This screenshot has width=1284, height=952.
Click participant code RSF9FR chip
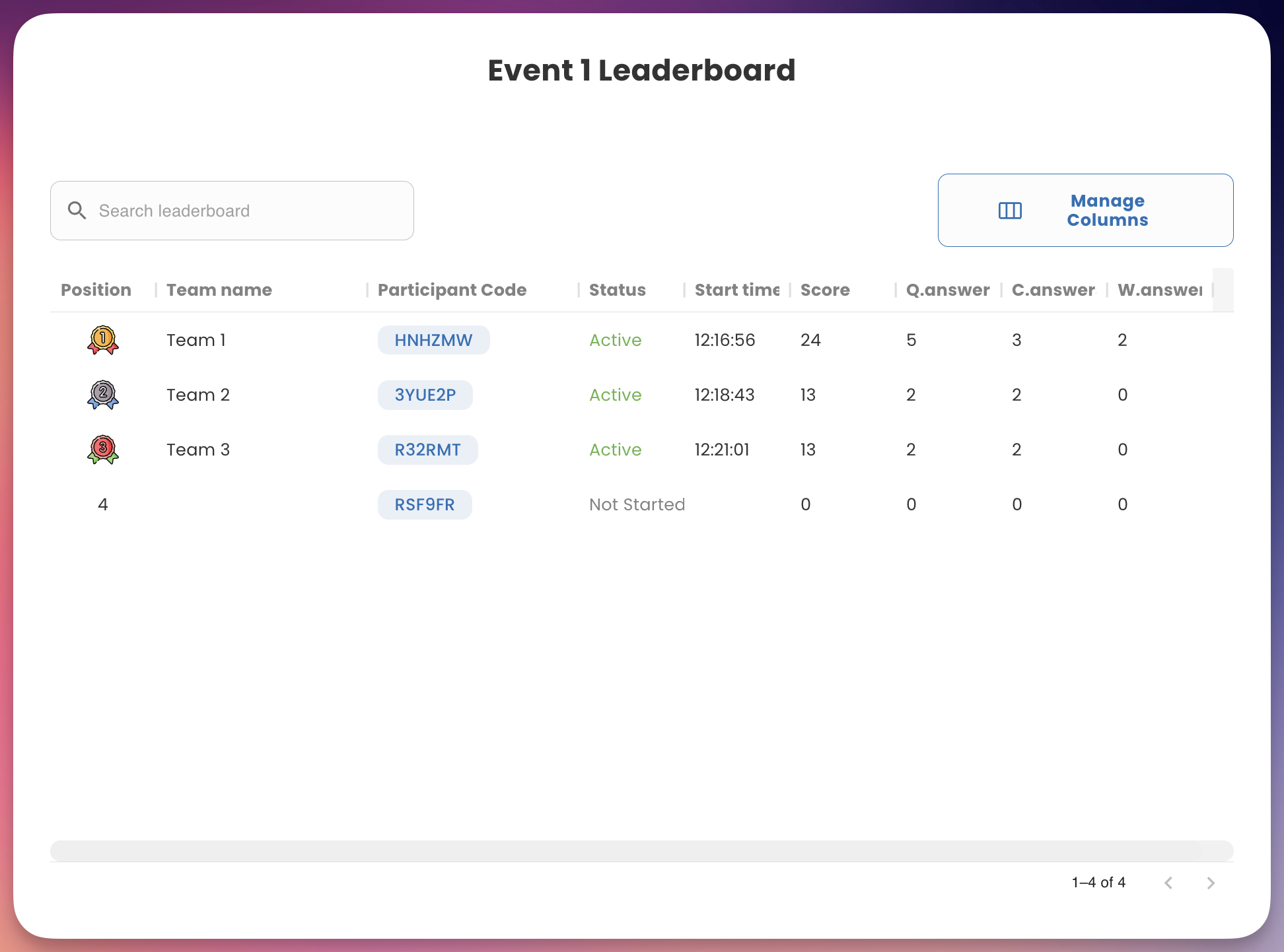tap(424, 504)
